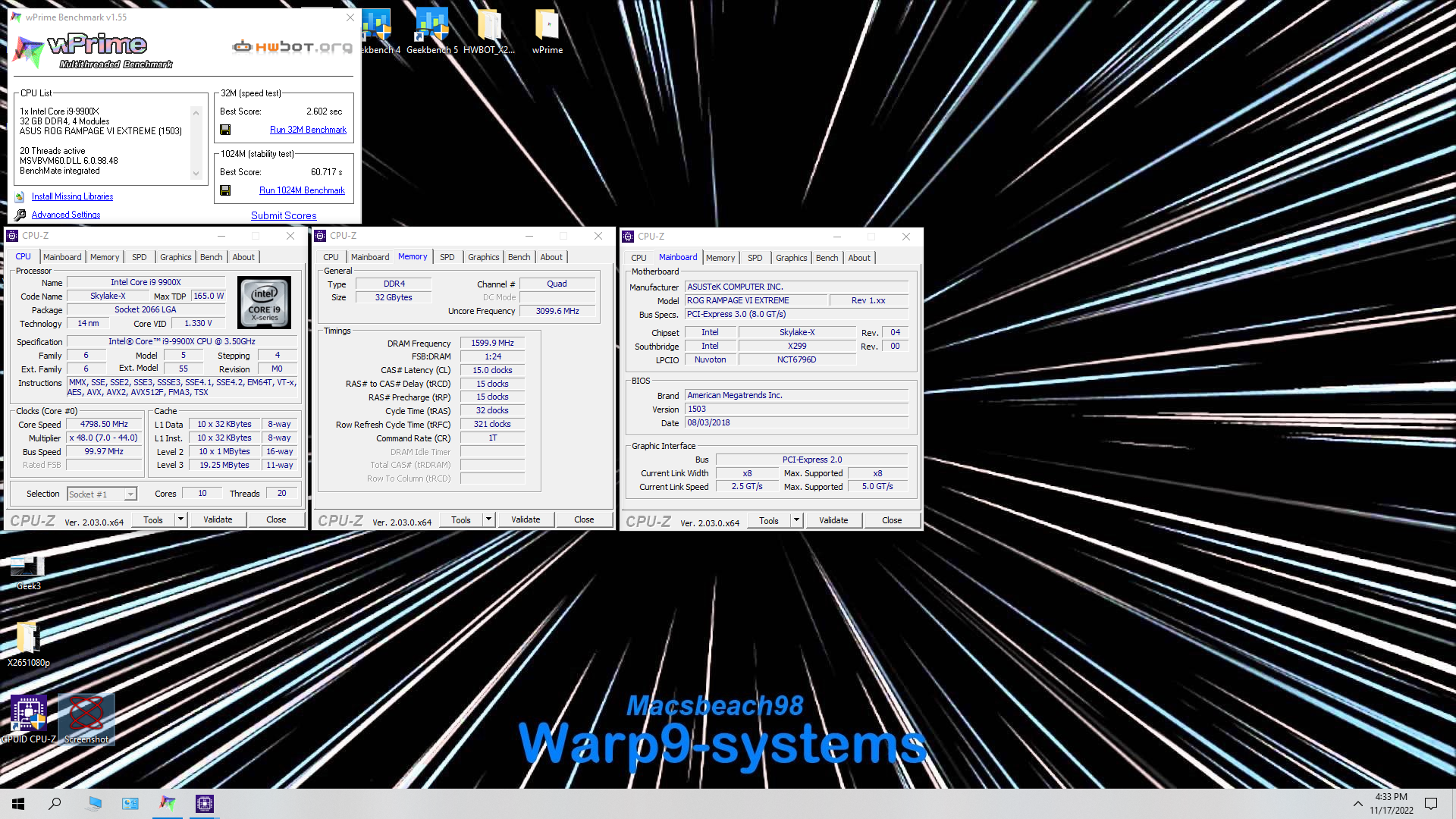This screenshot has width=1456, height=819.
Task: Click the Advanced Settings wrench icon
Action: click(x=20, y=215)
